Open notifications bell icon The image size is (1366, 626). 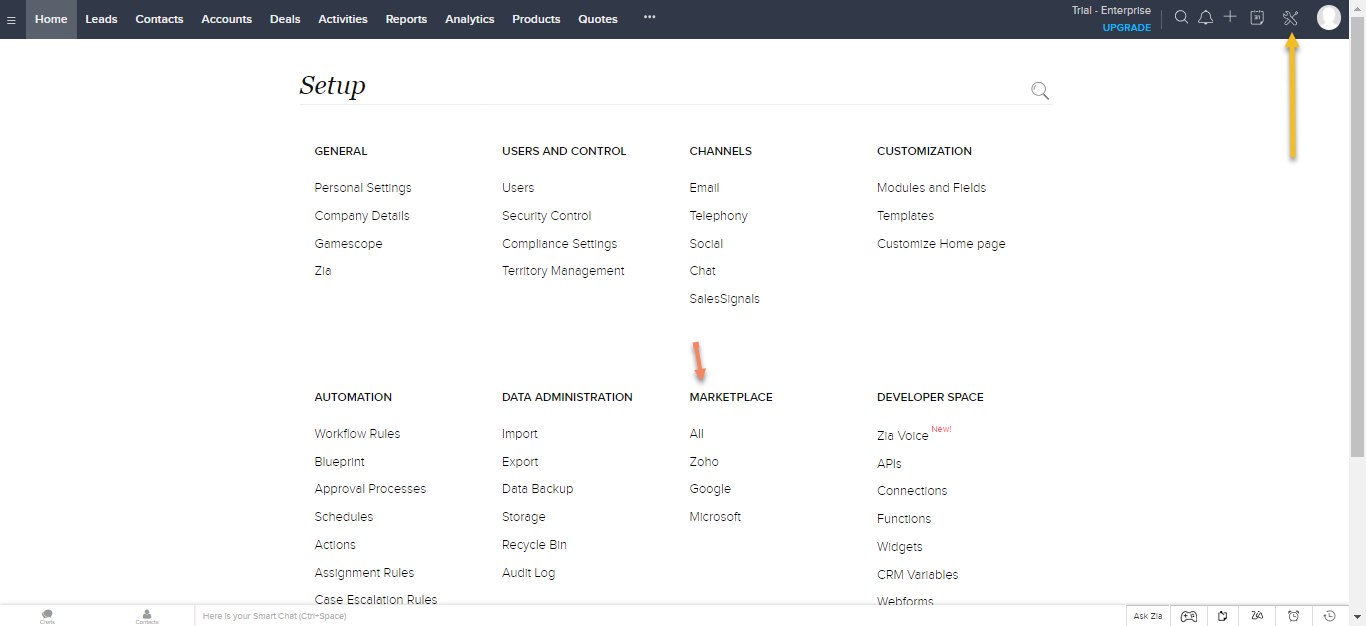(x=1206, y=17)
